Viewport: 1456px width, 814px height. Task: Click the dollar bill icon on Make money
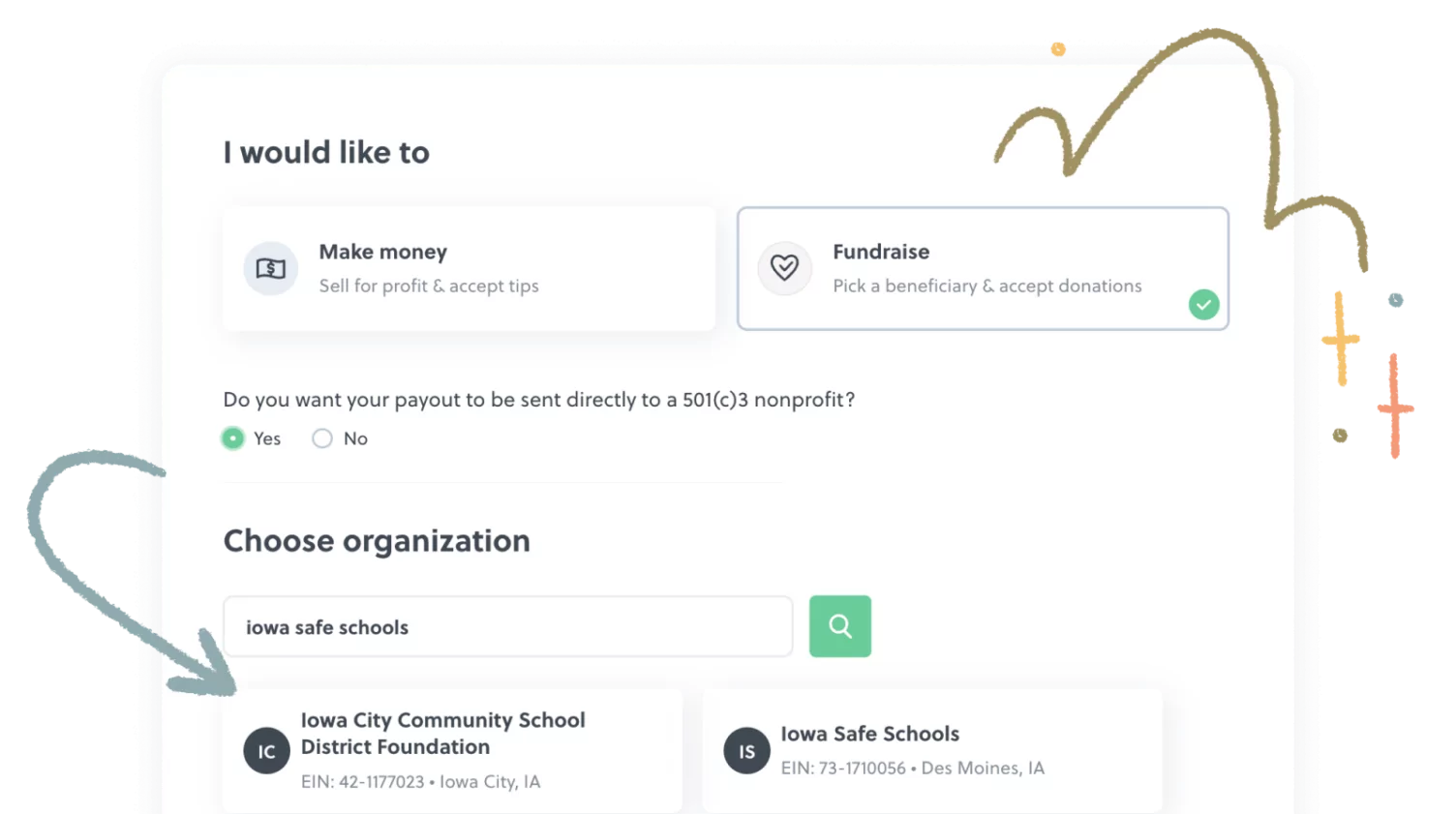tap(270, 268)
